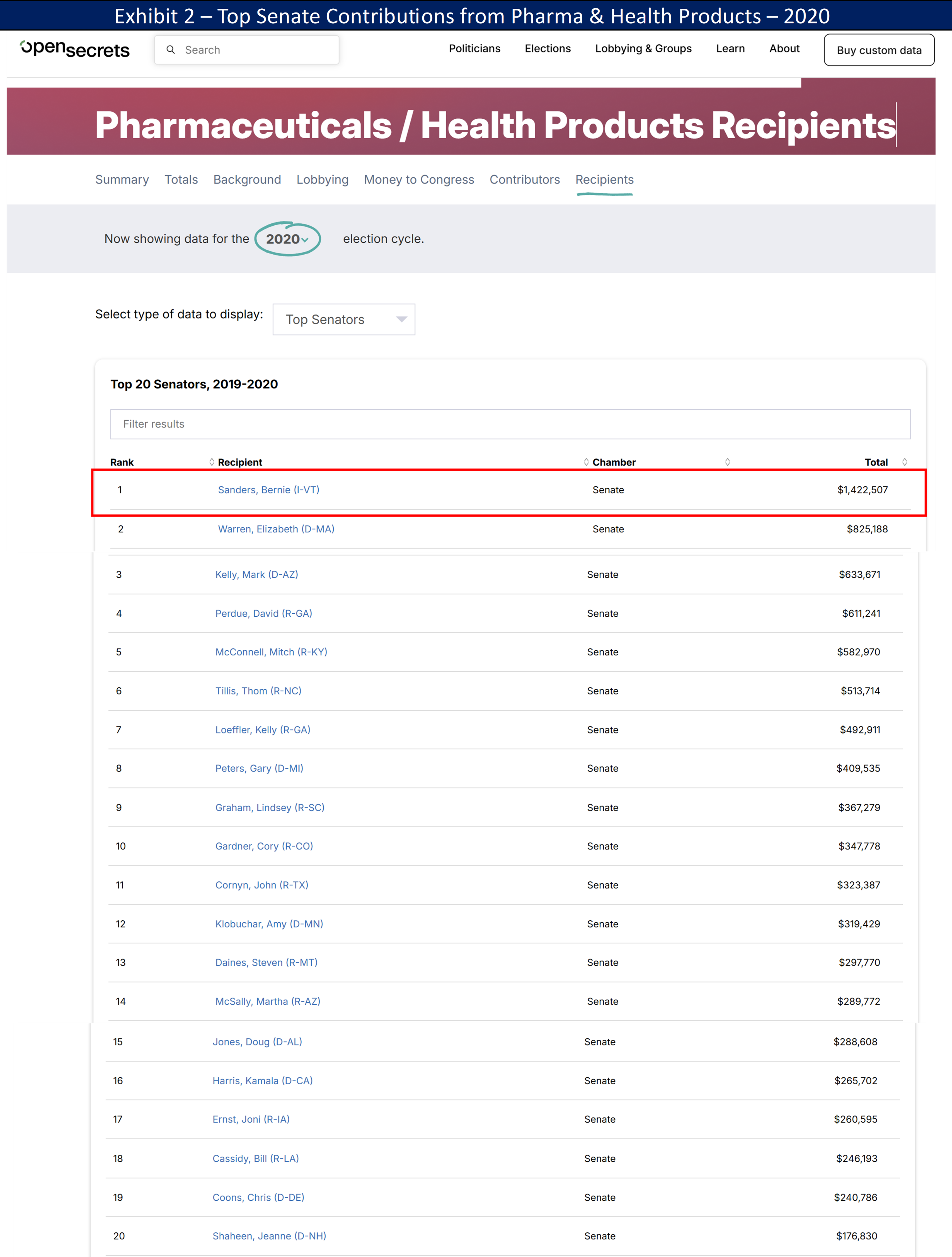The width and height of the screenshot is (952, 1257).
Task: Click into the Search box
Action: [x=256, y=50]
